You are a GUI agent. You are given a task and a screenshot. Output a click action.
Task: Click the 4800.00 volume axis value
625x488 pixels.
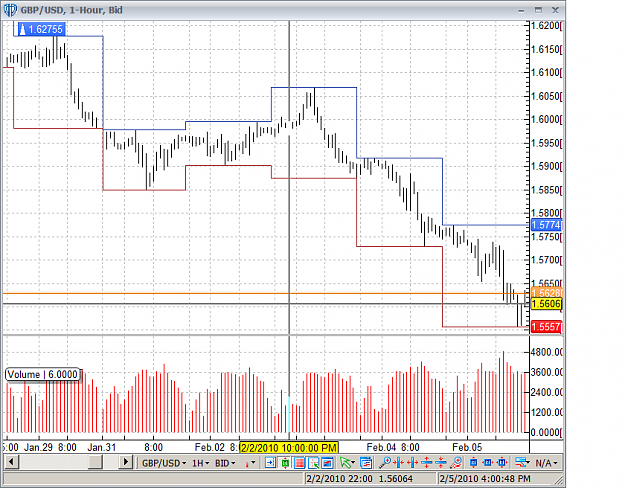(x=546, y=352)
